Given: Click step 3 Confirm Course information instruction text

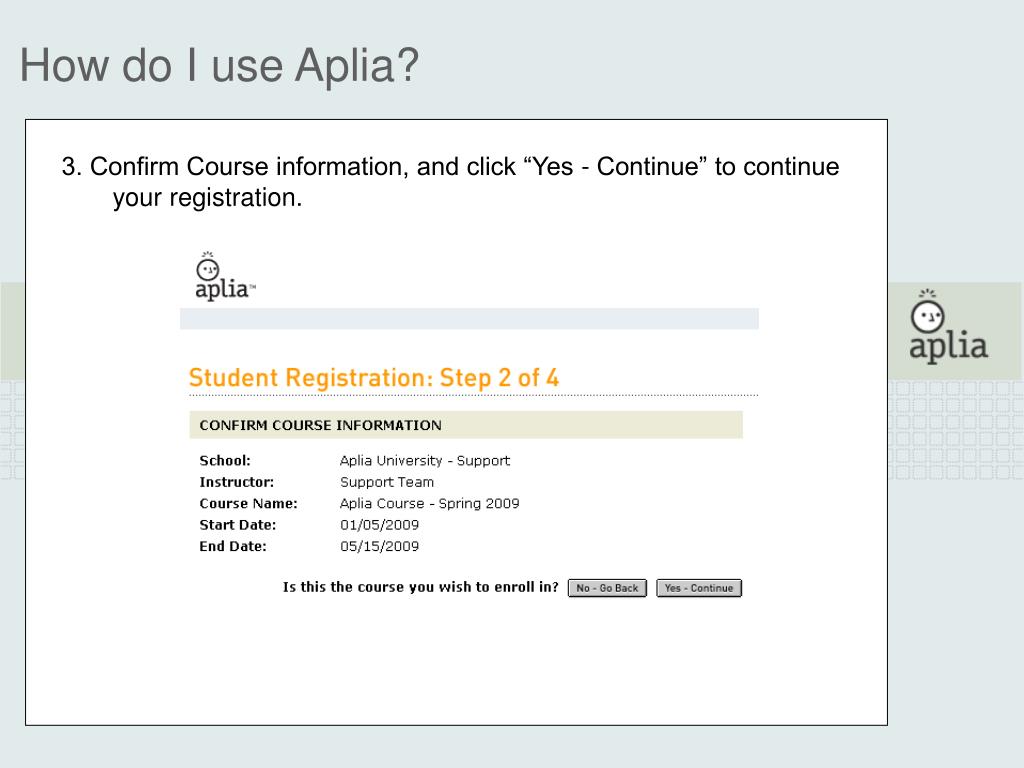Looking at the screenshot, I should (x=450, y=182).
